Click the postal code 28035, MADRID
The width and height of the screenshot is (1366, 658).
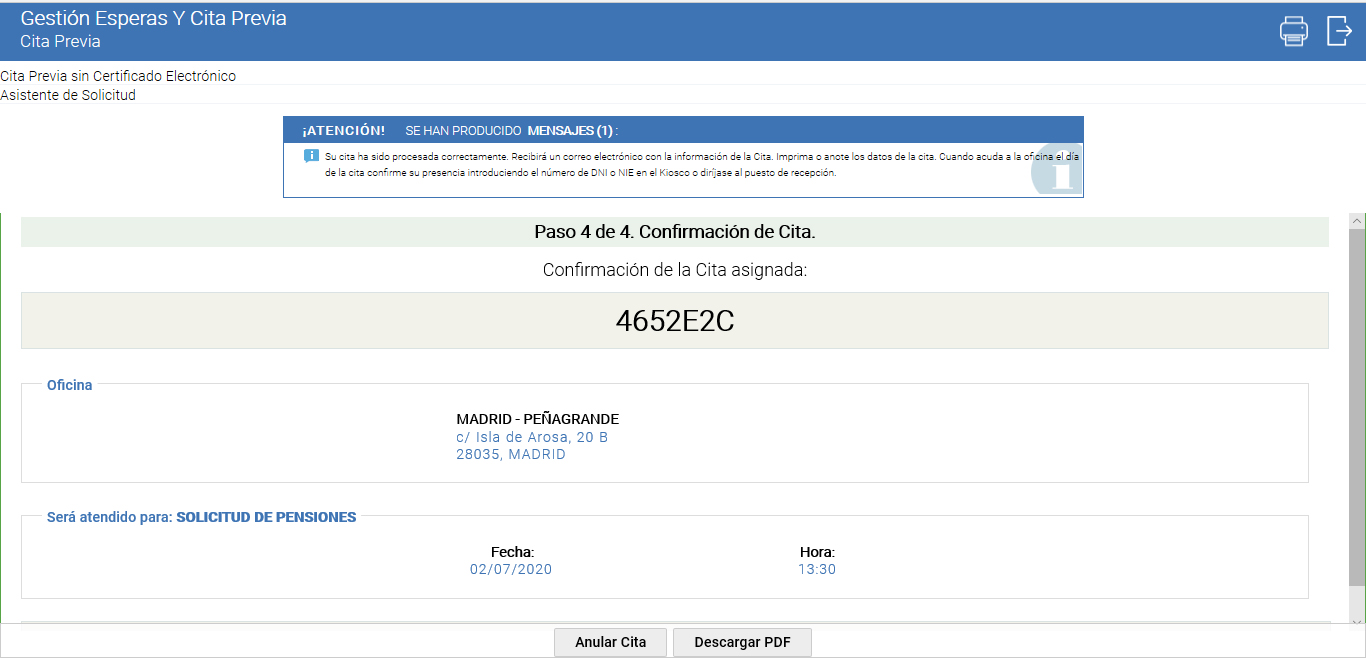pos(511,454)
